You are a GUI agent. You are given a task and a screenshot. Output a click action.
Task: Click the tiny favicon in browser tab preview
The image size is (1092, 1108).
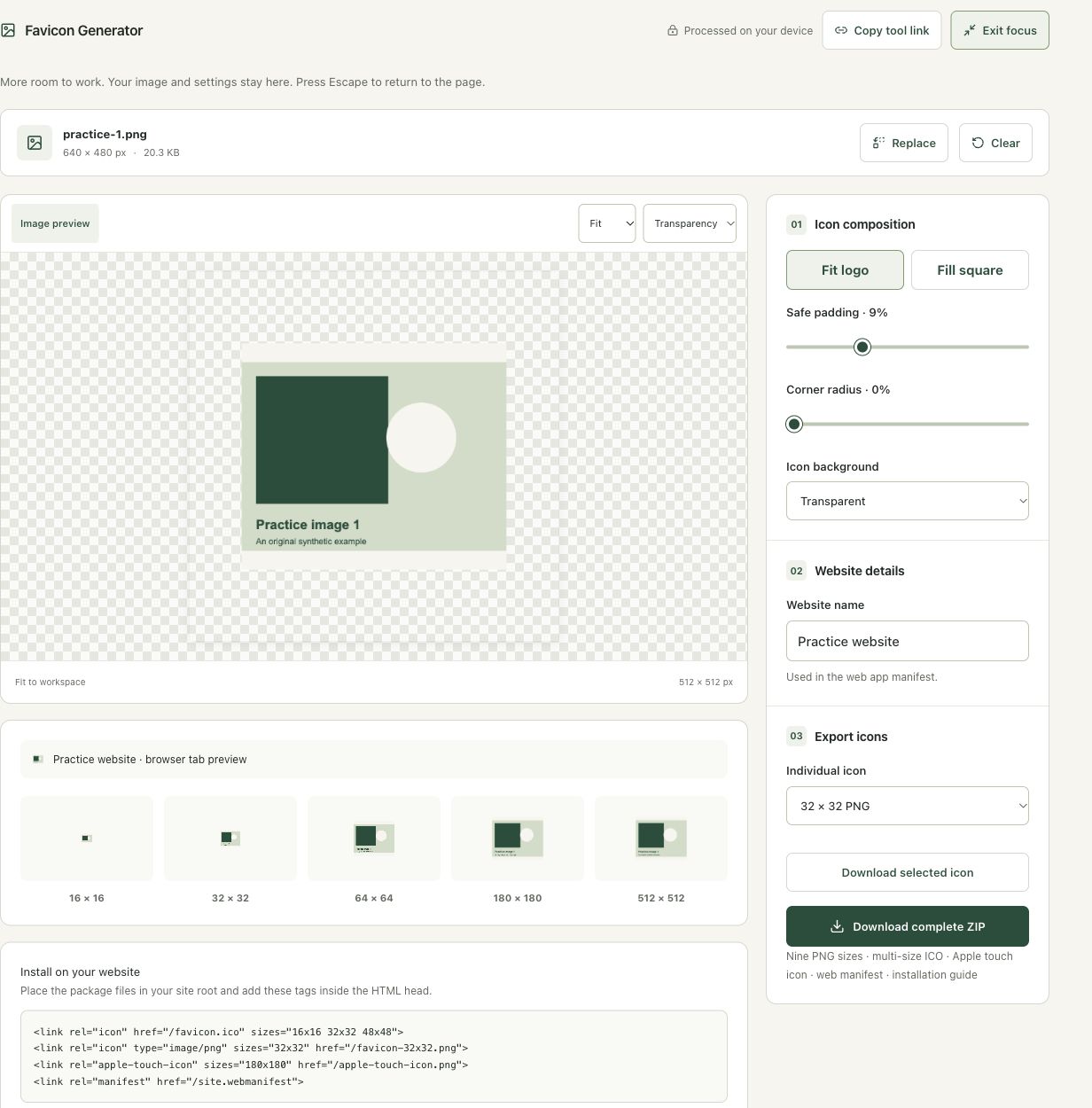click(x=37, y=759)
